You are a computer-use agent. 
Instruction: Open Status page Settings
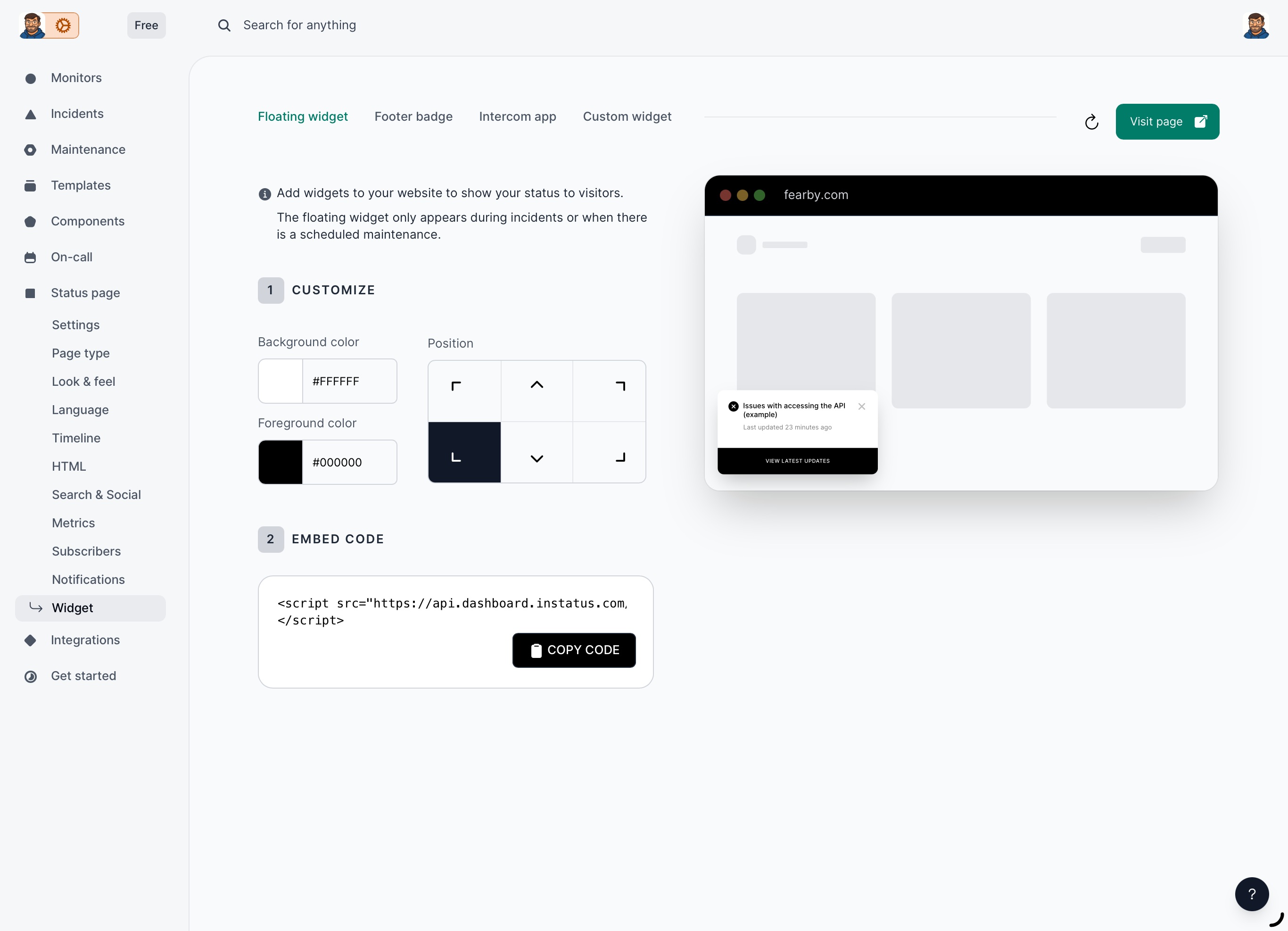point(75,325)
